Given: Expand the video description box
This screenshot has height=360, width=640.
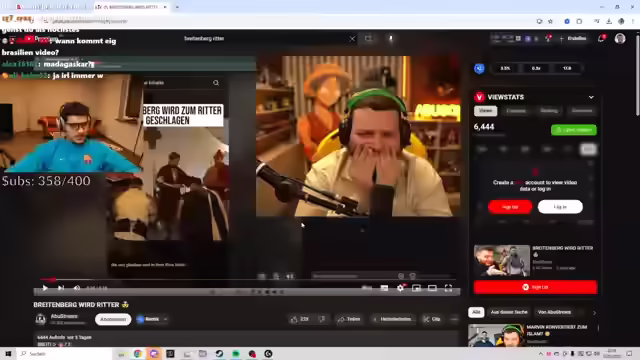Looking at the screenshot, I should [246, 340].
